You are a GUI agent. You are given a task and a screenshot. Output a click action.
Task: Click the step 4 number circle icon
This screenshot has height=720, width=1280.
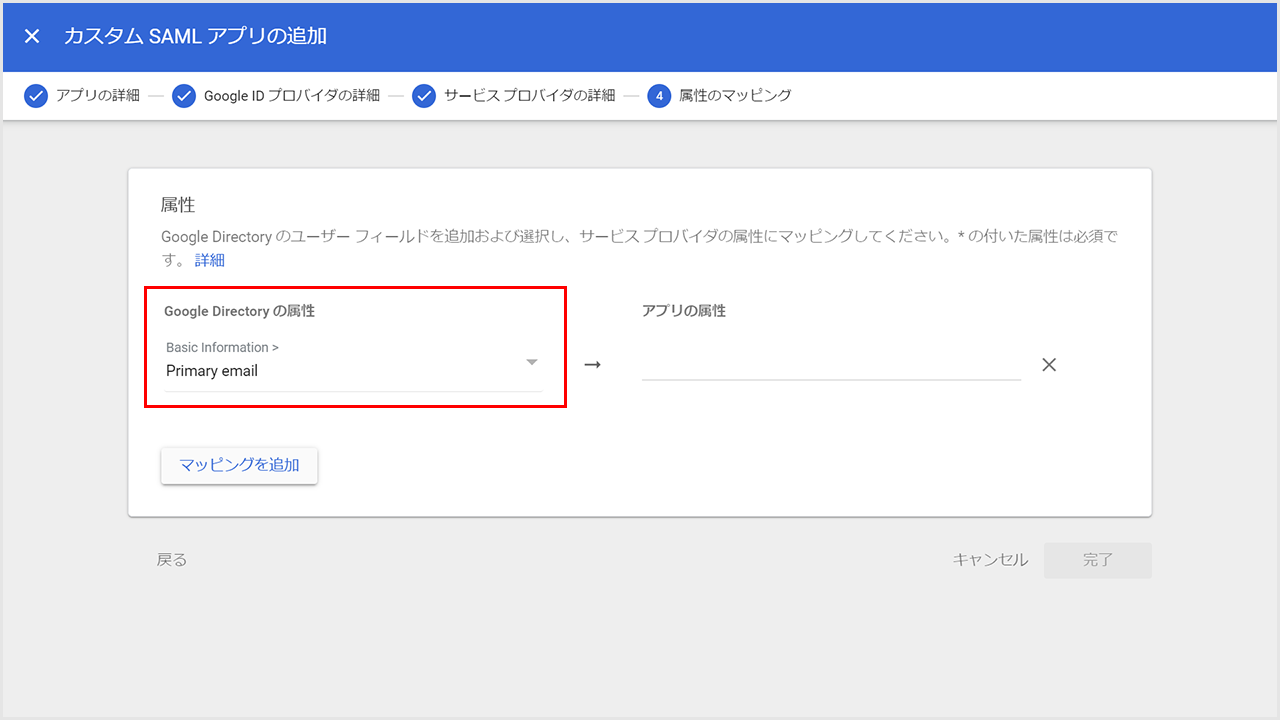coord(659,96)
